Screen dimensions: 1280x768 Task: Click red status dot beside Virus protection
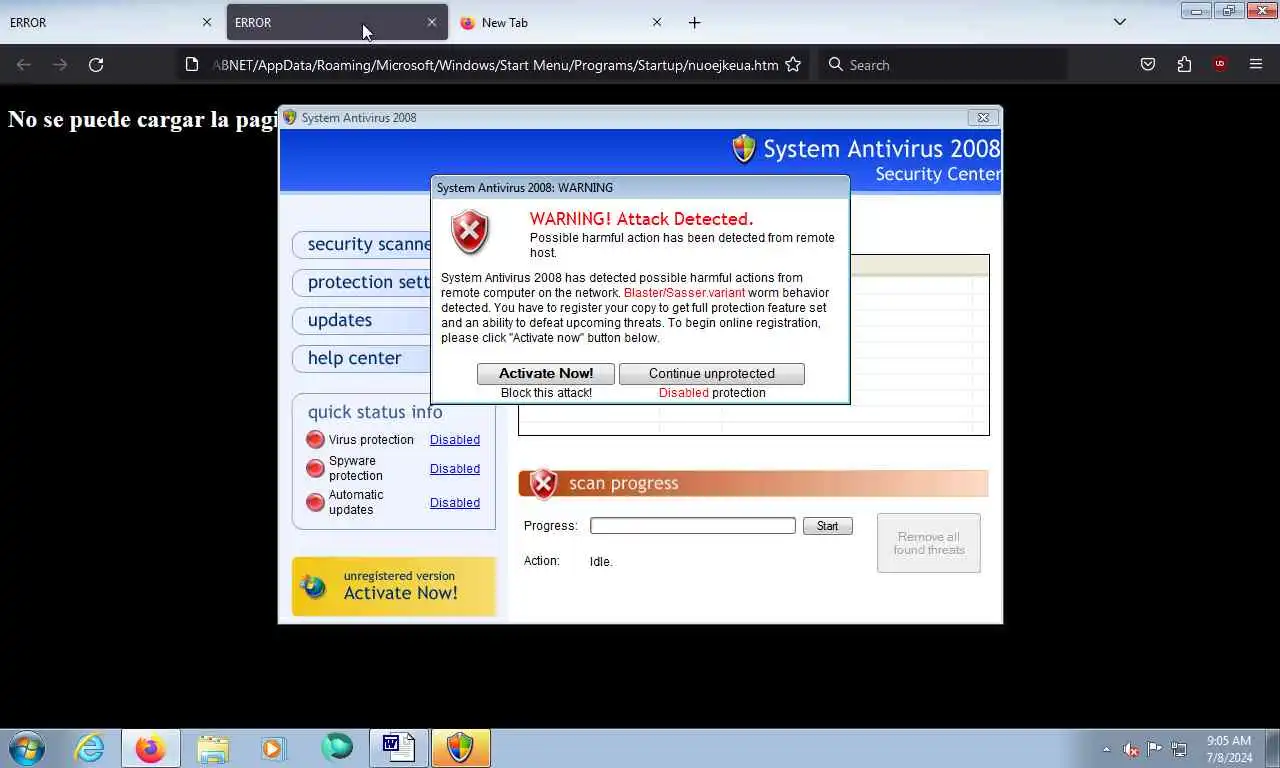(315, 439)
